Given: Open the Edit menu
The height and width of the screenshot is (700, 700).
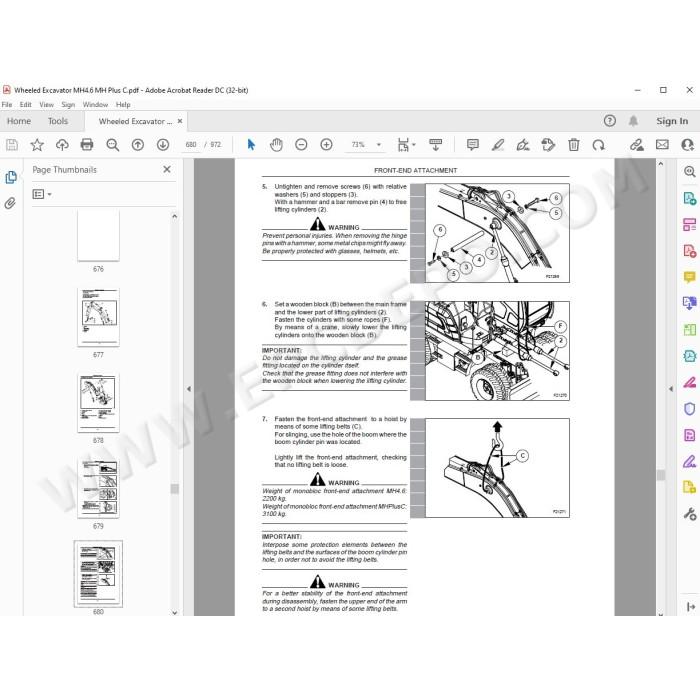Looking at the screenshot, I should 25,104.
